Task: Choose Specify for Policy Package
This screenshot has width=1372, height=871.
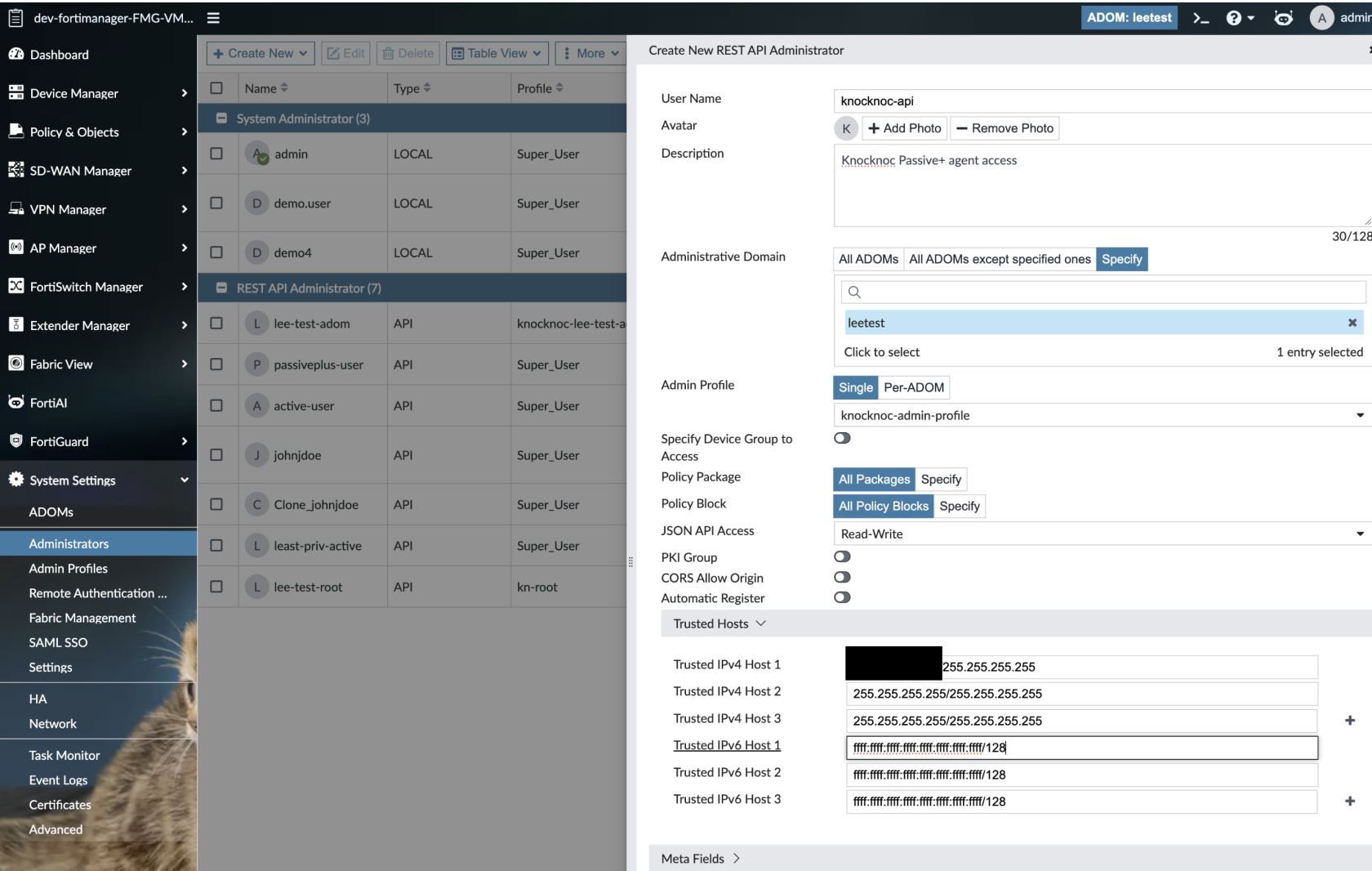Action: (x=941, y=479)
